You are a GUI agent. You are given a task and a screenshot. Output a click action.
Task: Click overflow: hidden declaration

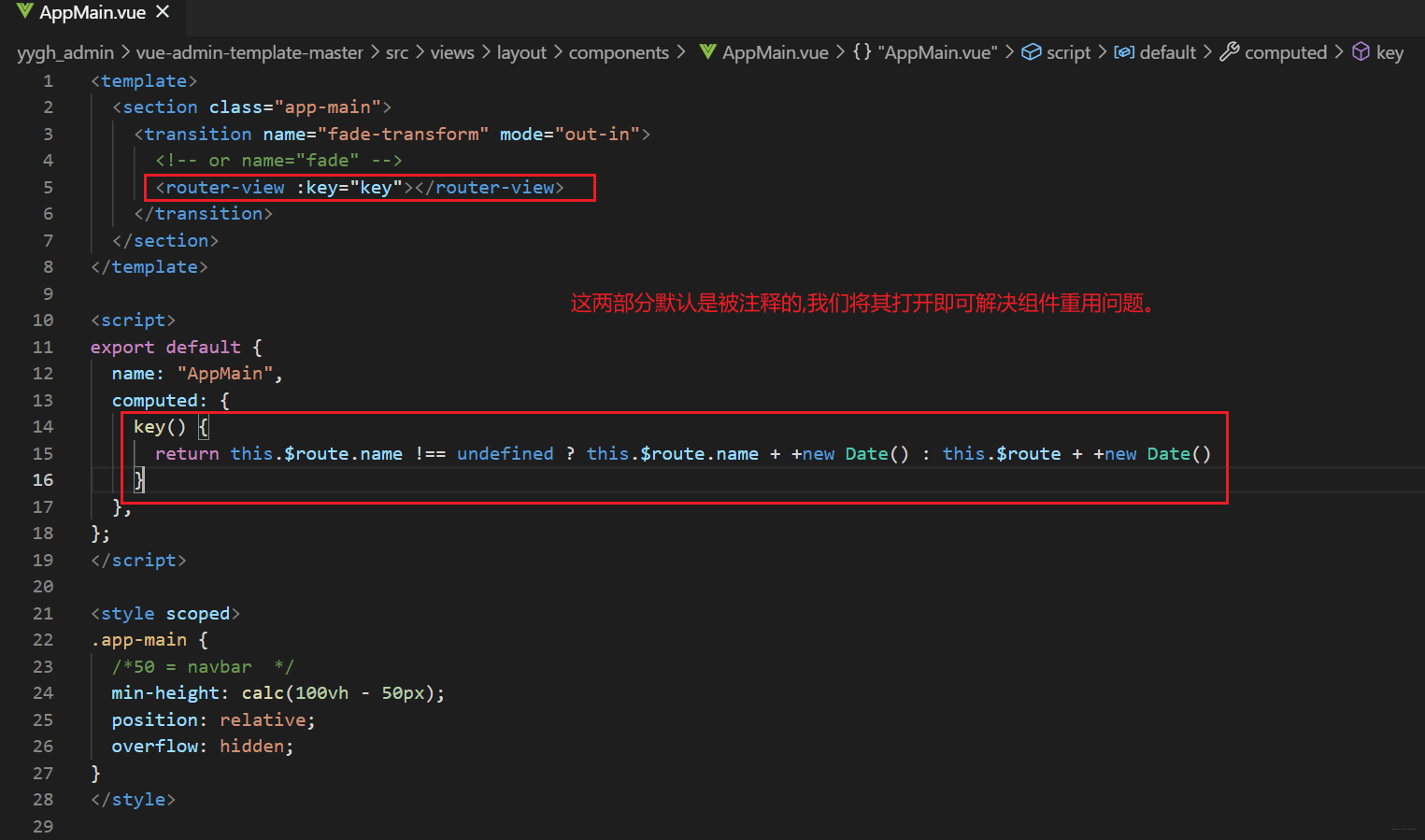pos(203,747)
